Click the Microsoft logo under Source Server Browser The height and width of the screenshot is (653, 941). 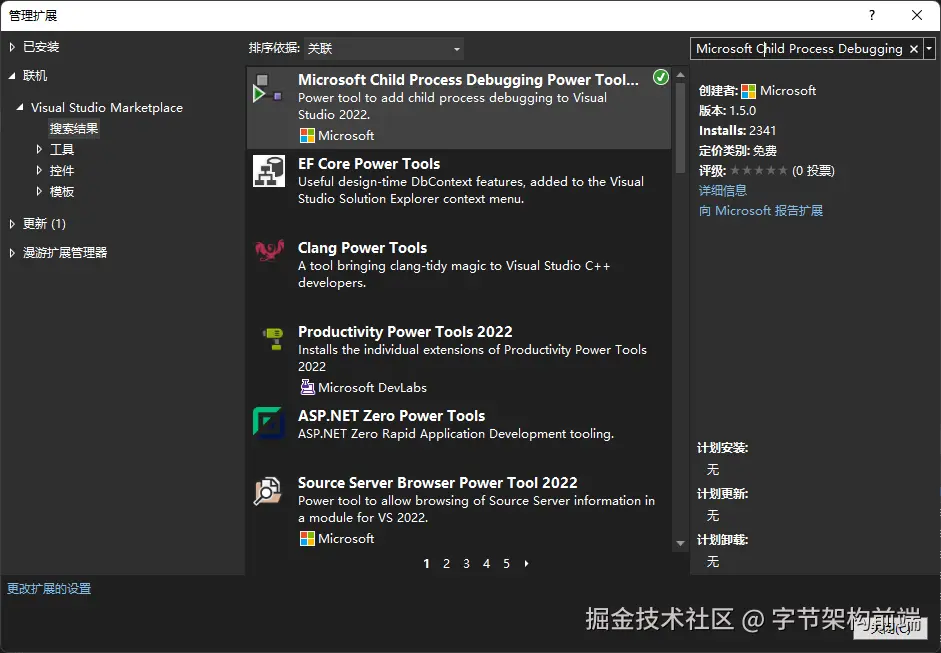click(x=307, y=539)
